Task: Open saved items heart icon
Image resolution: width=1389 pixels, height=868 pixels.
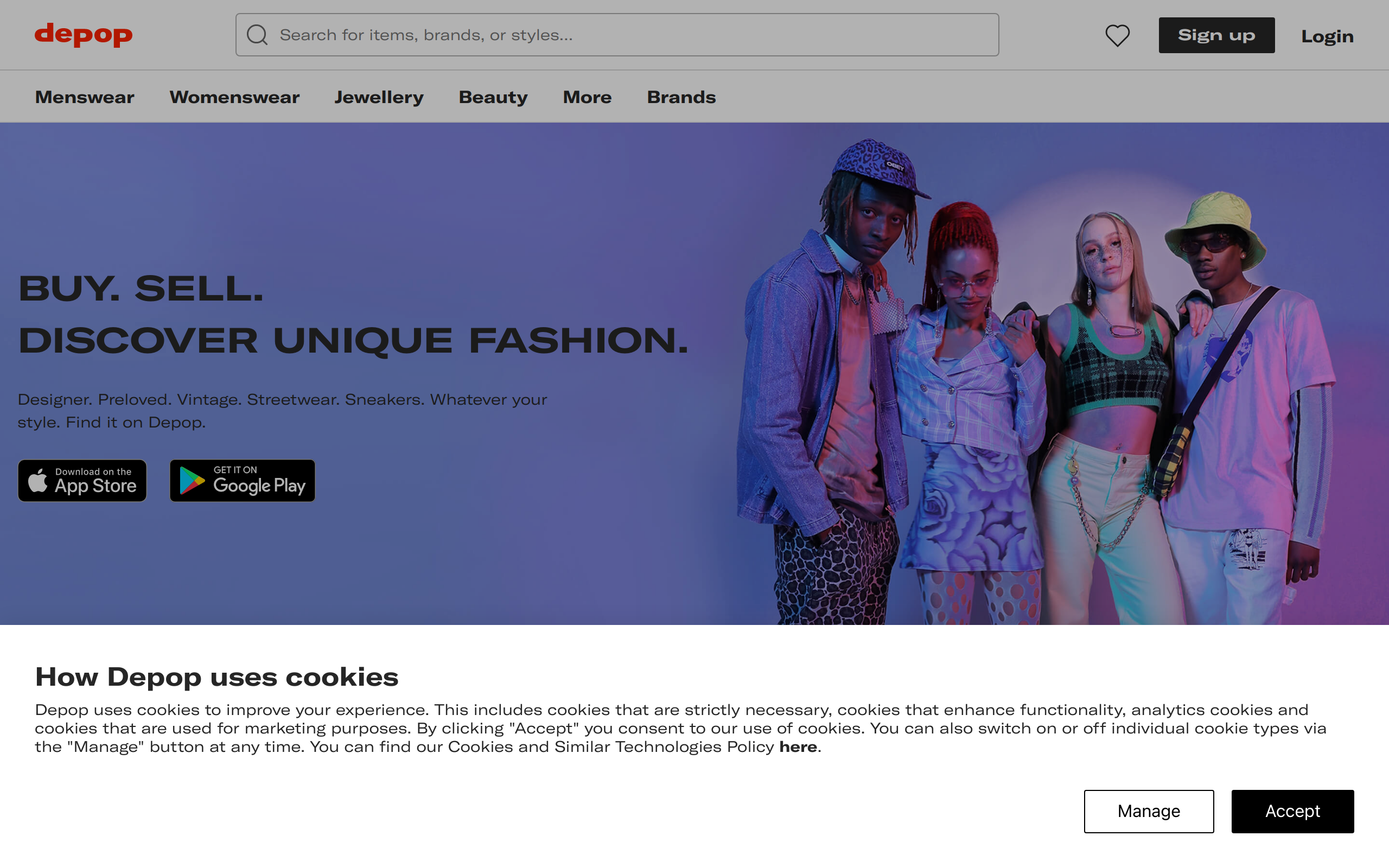Action: click(1117, 36)
